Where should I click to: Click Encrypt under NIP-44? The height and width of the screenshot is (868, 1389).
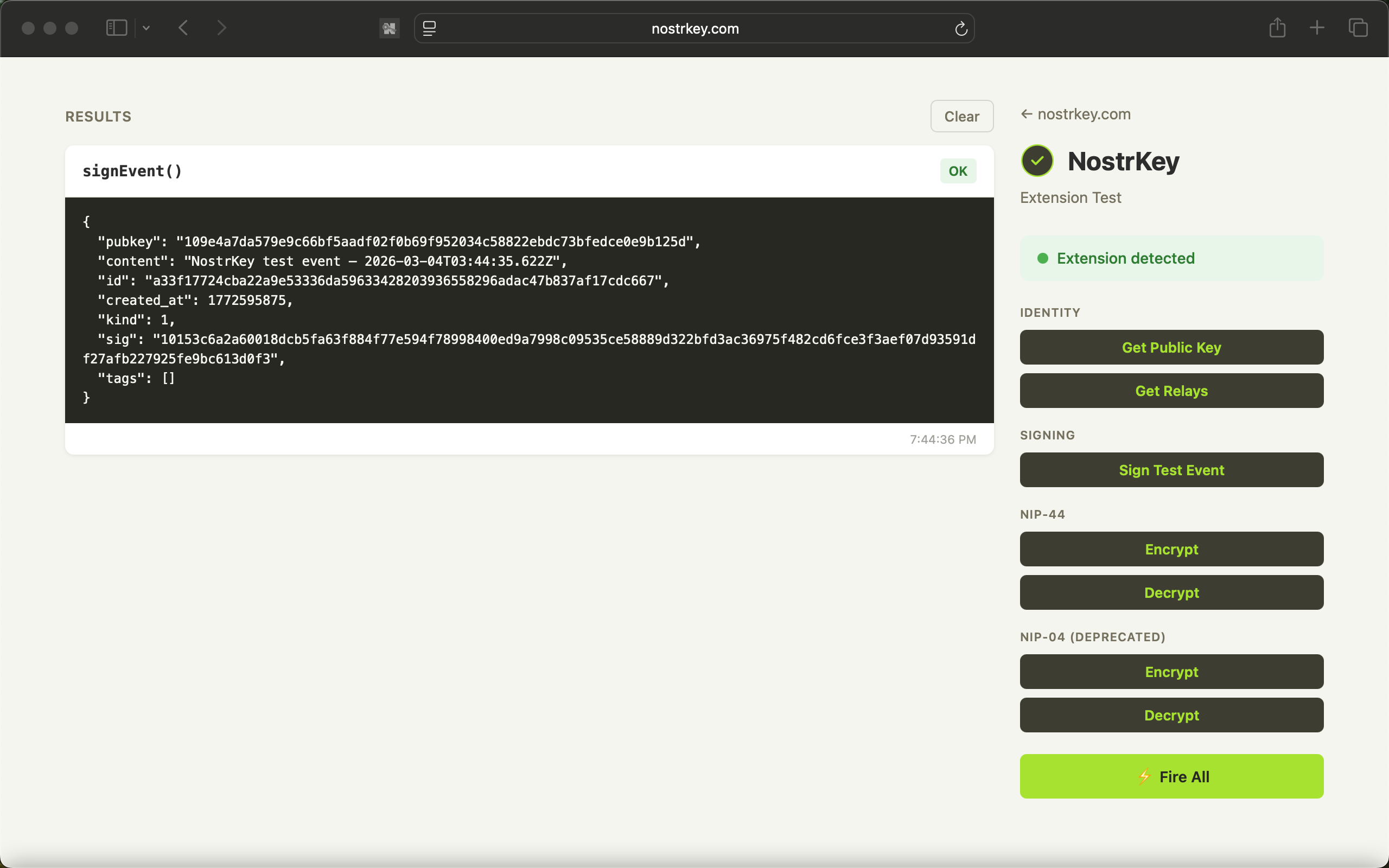(1171, 550)
